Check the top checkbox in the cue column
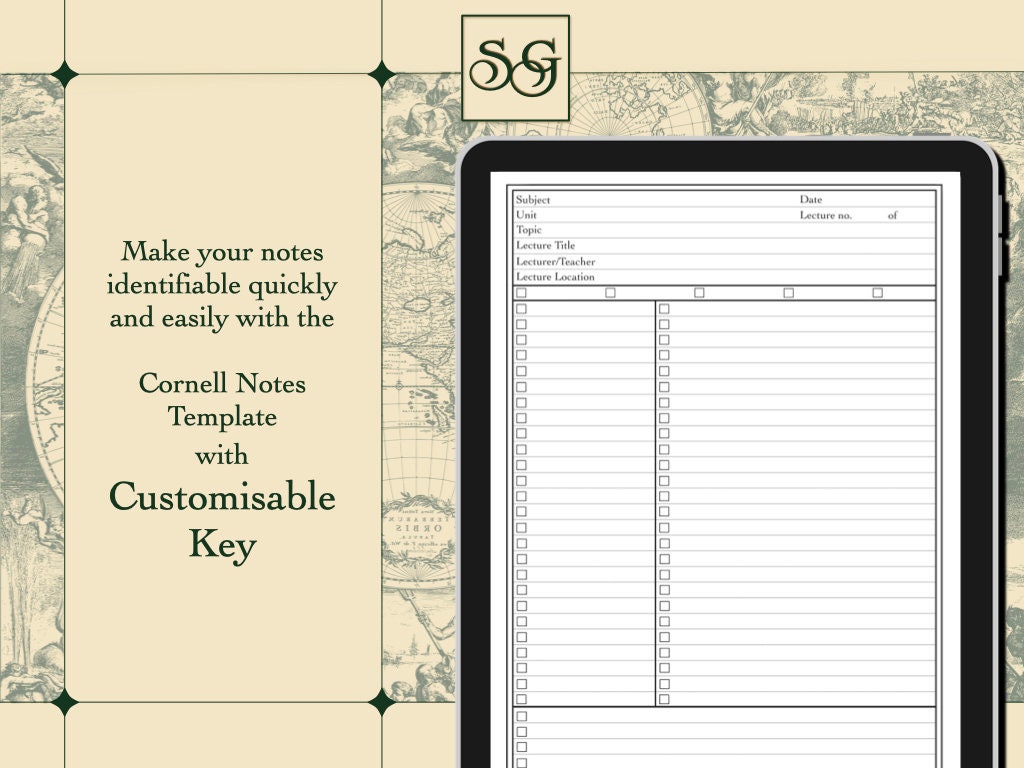The height and width of the screenshot is (768, 1024). tap(521, 310)
